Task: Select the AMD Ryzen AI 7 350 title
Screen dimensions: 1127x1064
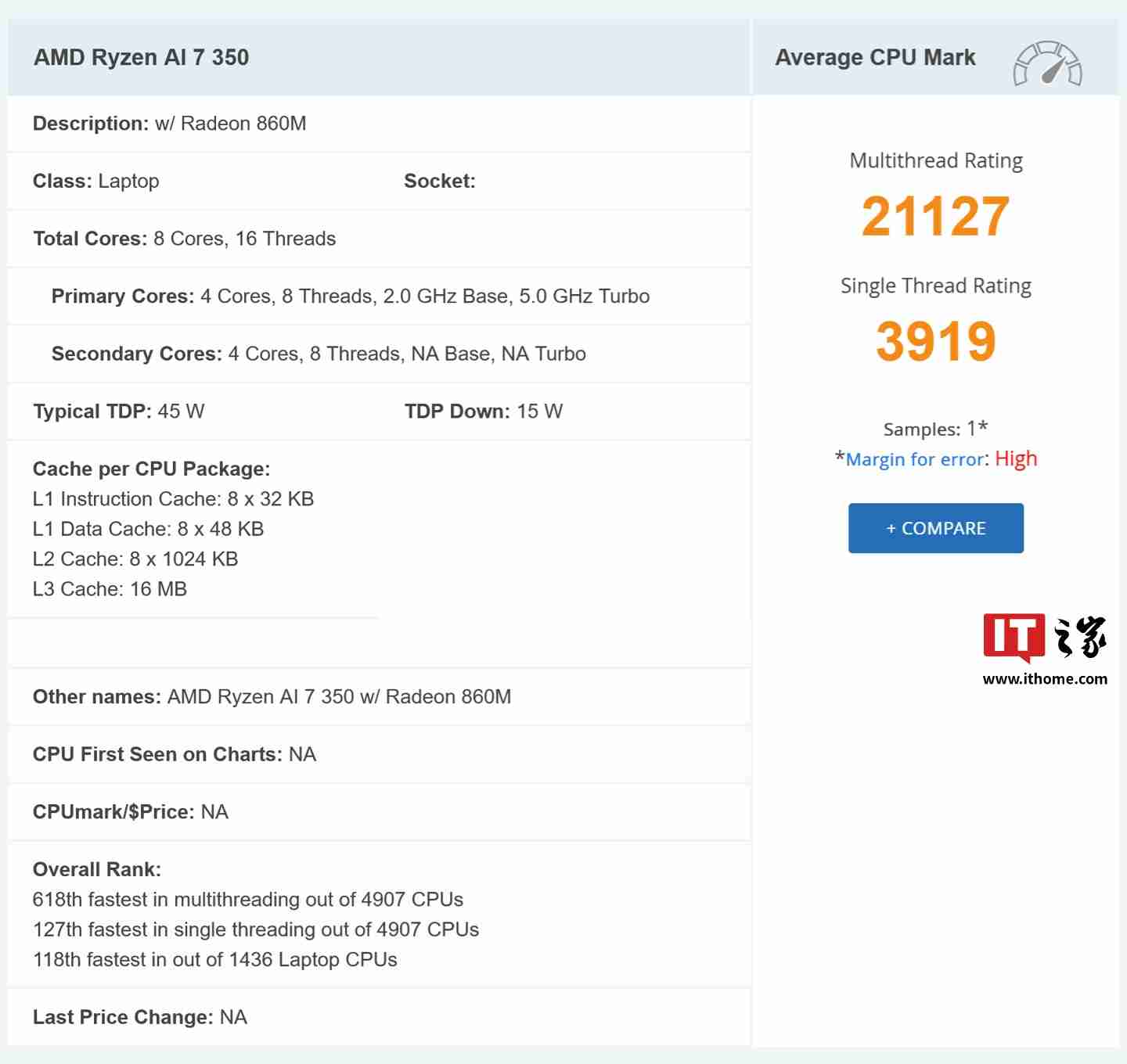Action: pos(142,56)
